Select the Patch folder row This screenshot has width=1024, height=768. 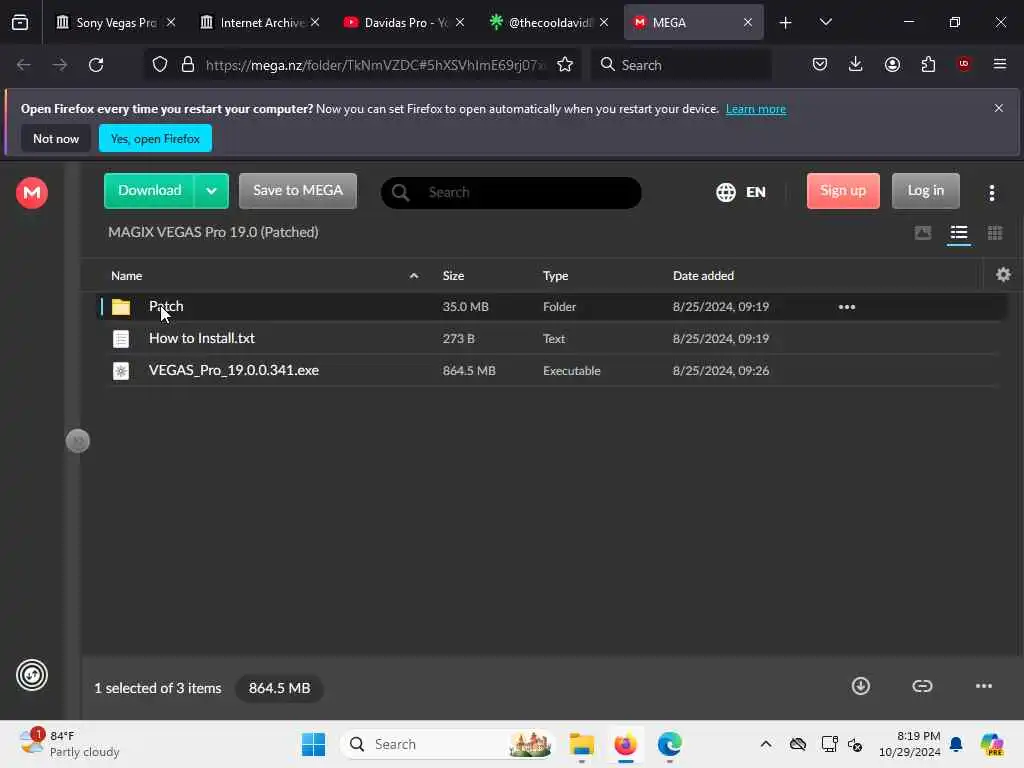552,306
